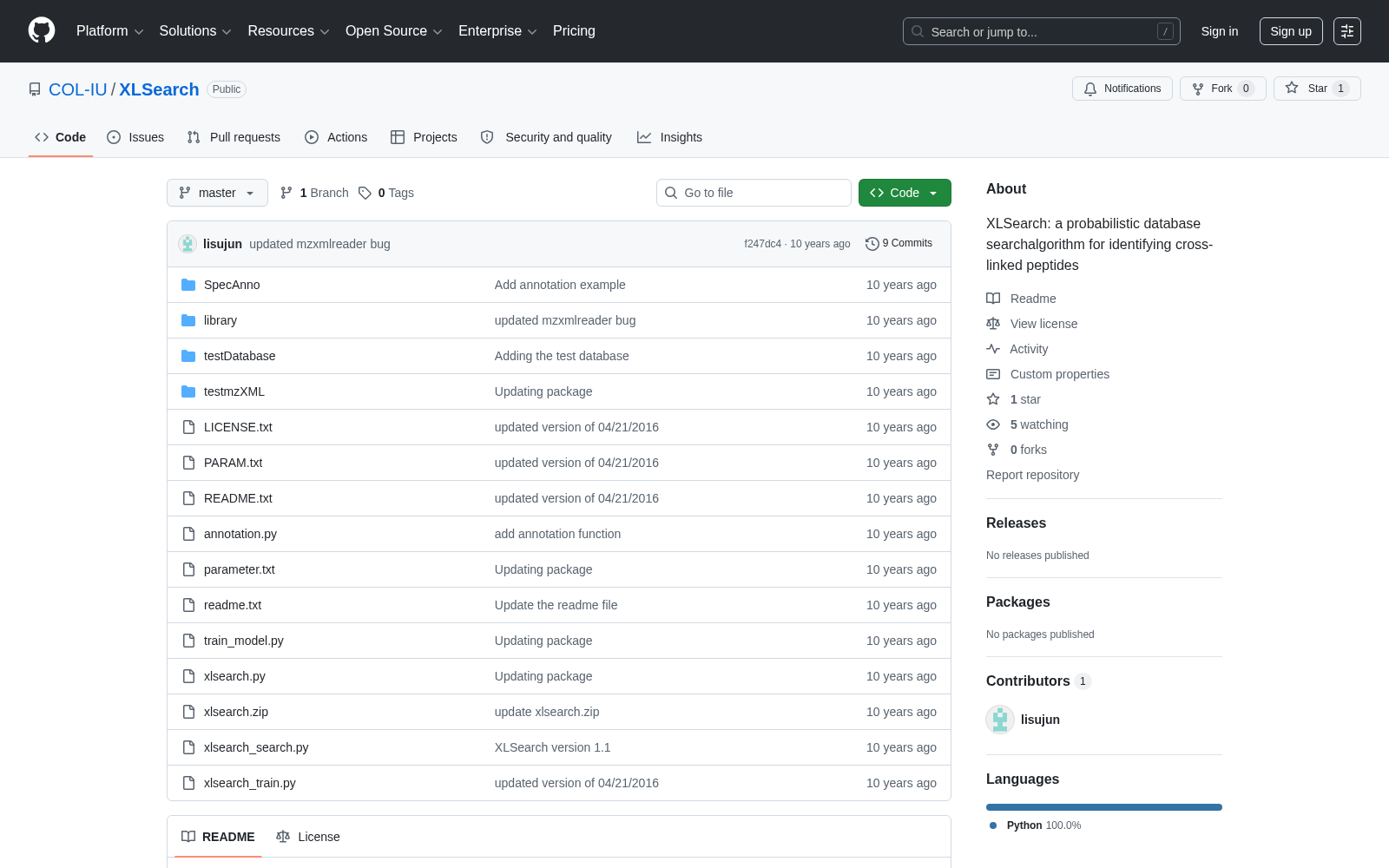The image size is (1389, 868).
Task: Expand the Solutions menu
Action: (195, 31)
